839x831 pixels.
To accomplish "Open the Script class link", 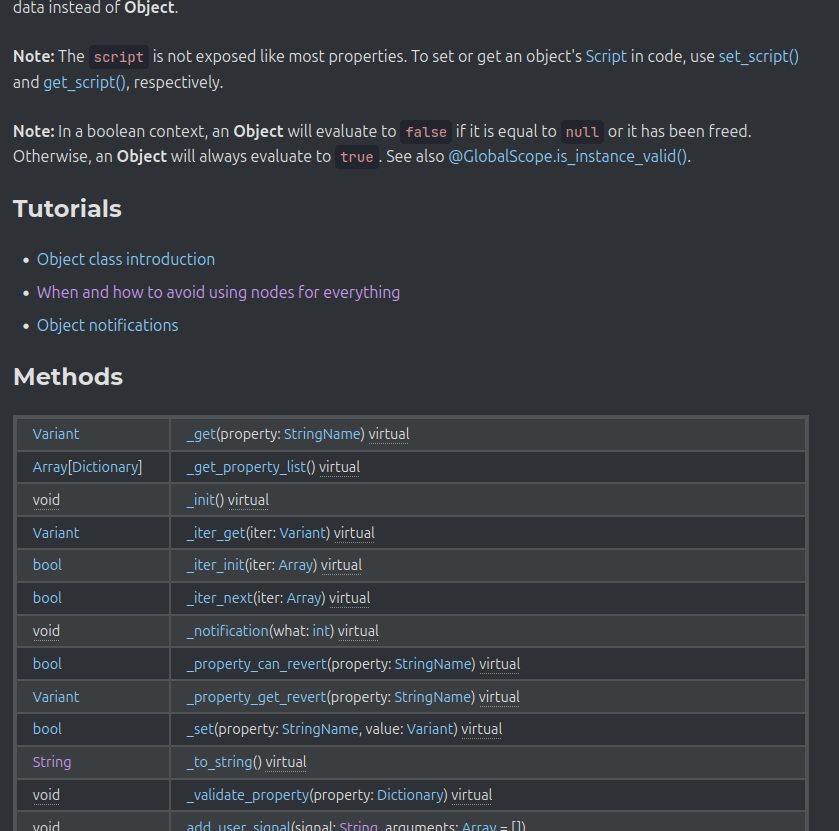I will click(x=606, y=57).
